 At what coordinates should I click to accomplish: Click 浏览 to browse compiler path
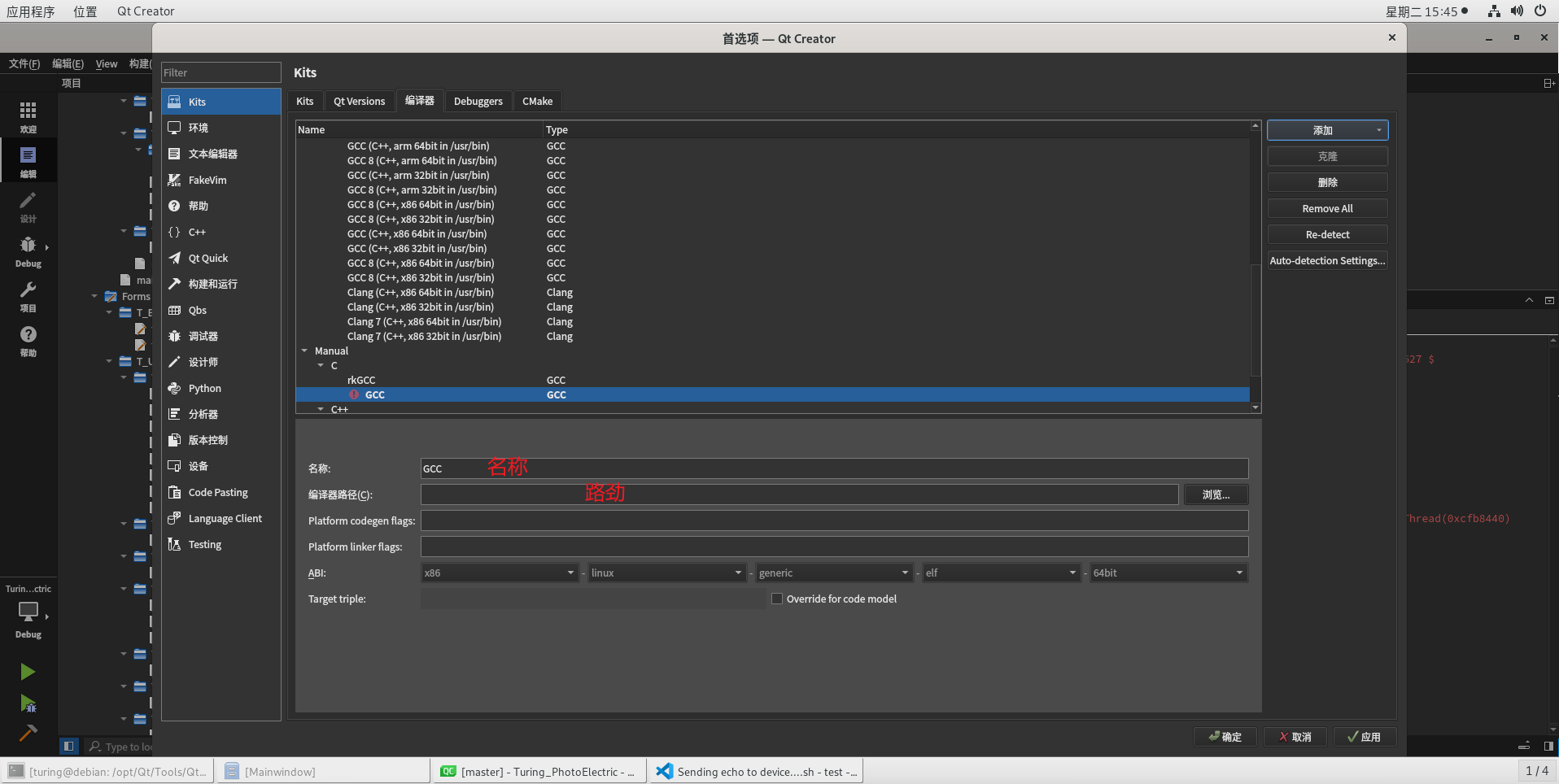(1216, 494)
